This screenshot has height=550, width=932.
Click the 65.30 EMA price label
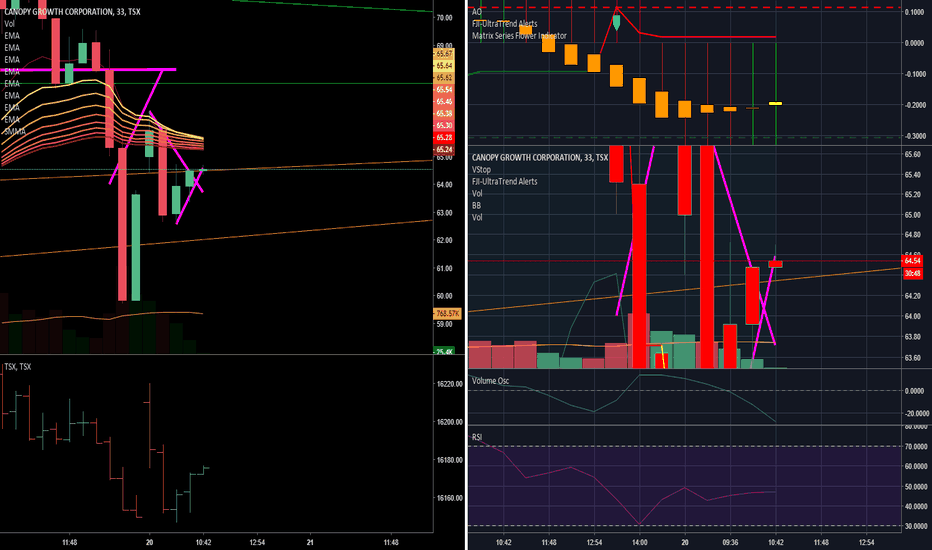pyautogui.click(x=444, y=125)
